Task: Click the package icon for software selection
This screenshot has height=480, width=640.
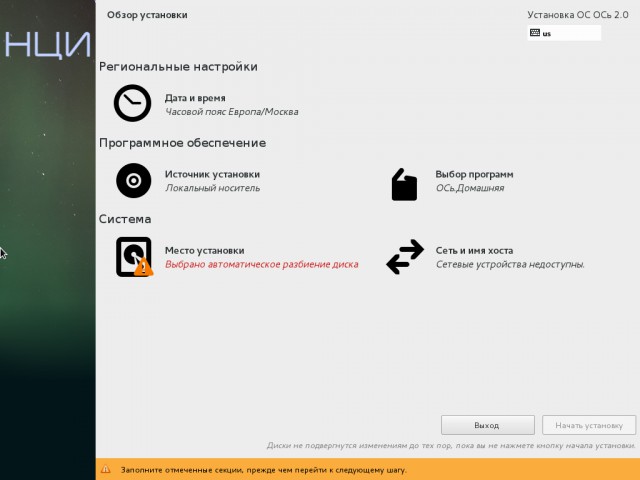Action: [404, 184]
